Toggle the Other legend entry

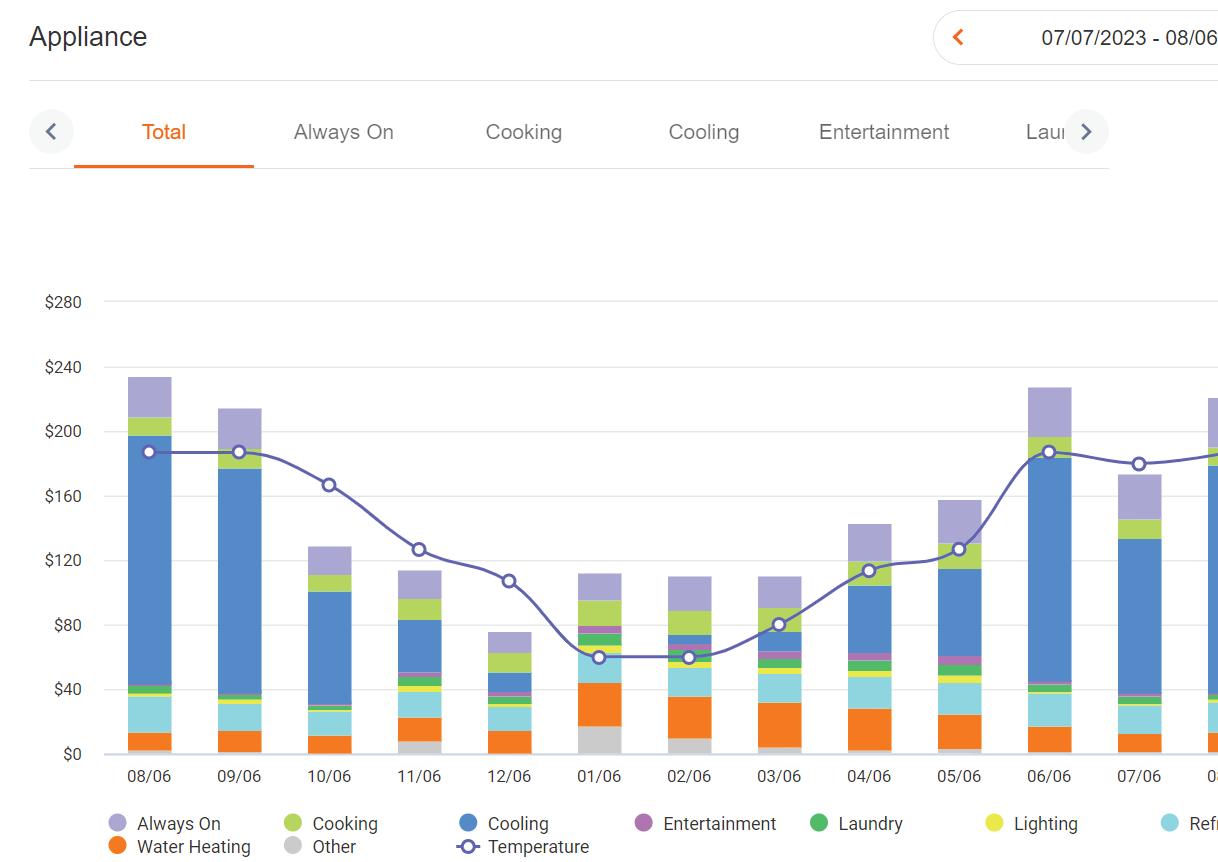[x=320, y=847]
